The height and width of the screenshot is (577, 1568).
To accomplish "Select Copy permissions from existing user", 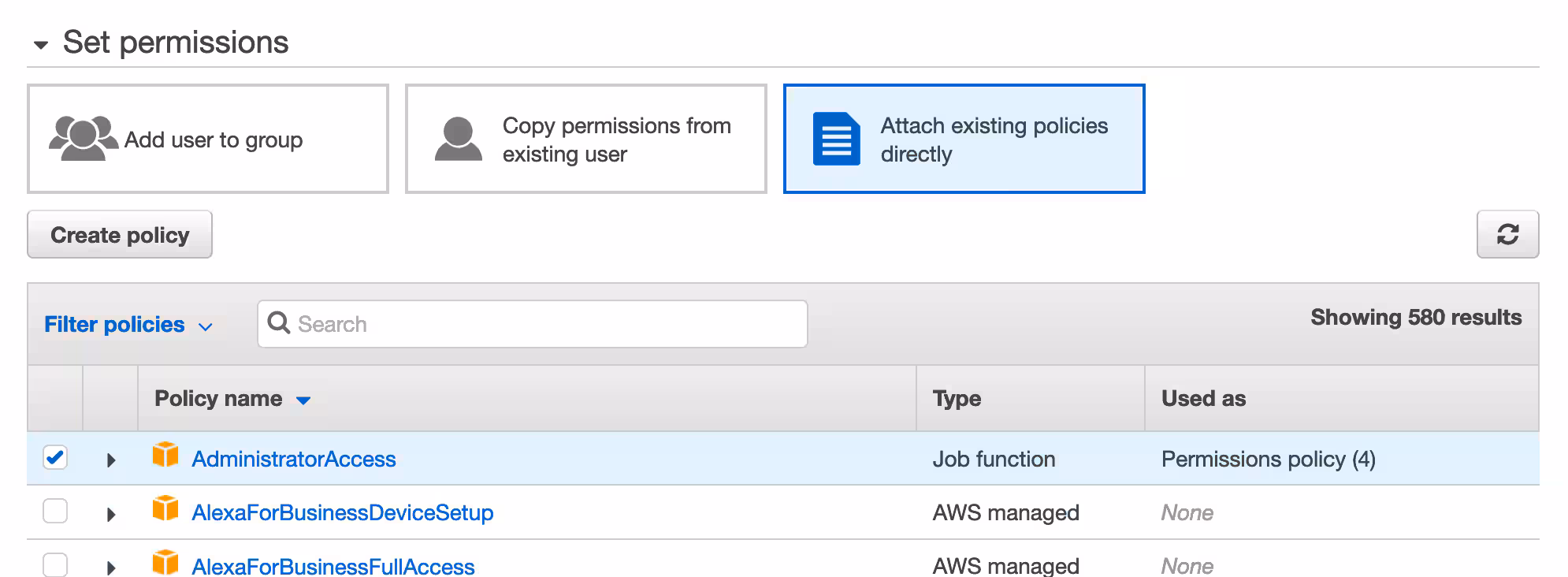I will tap(585, 139).
